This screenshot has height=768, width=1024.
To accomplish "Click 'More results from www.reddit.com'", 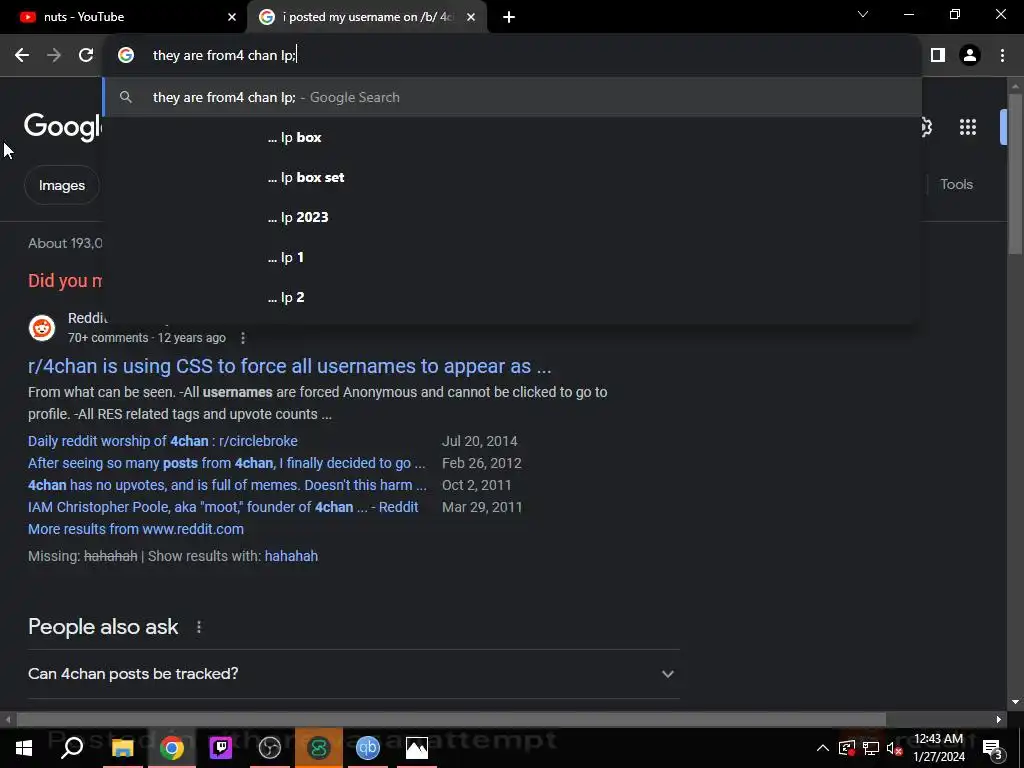I will (136, 530).
